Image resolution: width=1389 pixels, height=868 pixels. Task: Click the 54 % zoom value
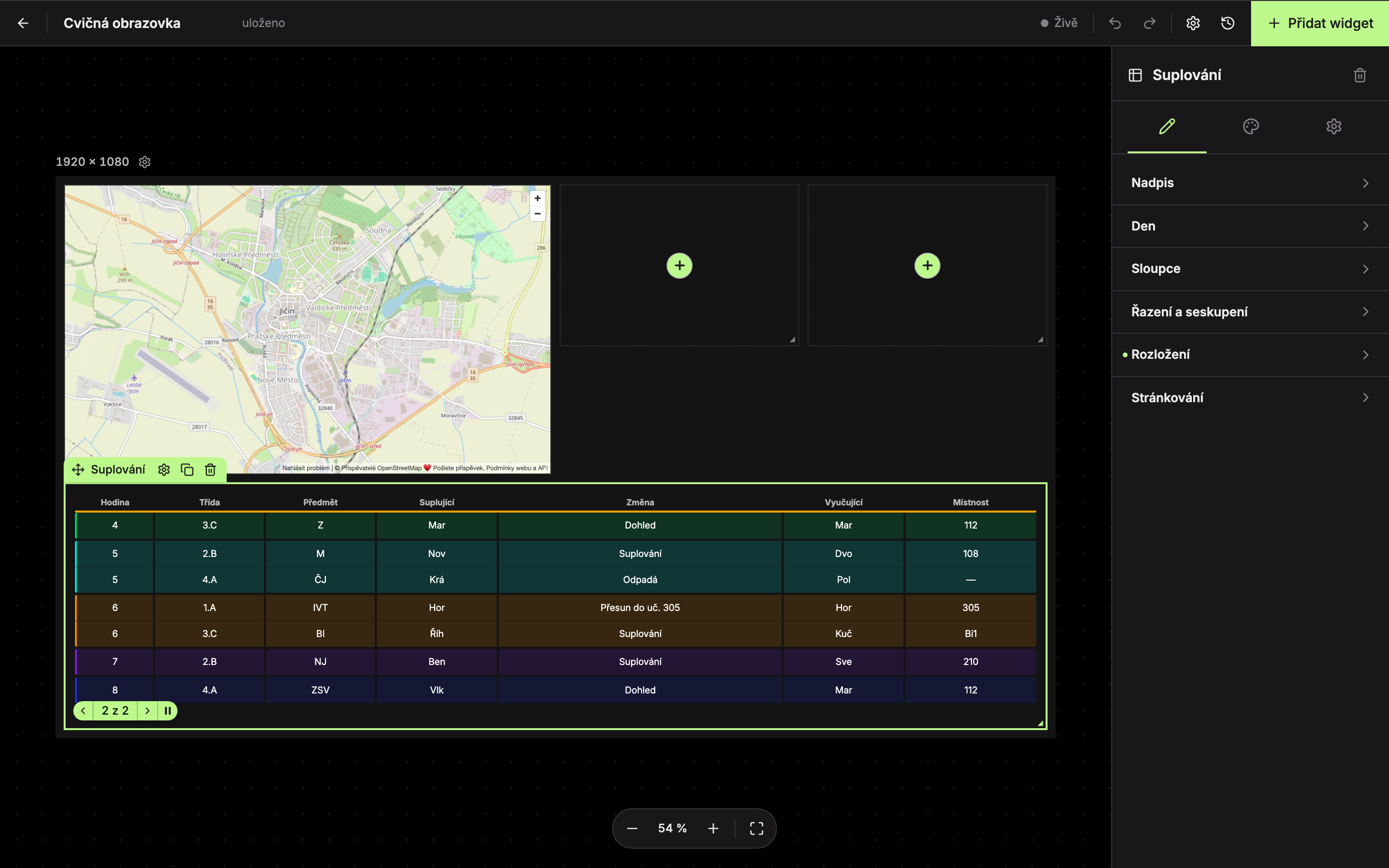point(672,828)
